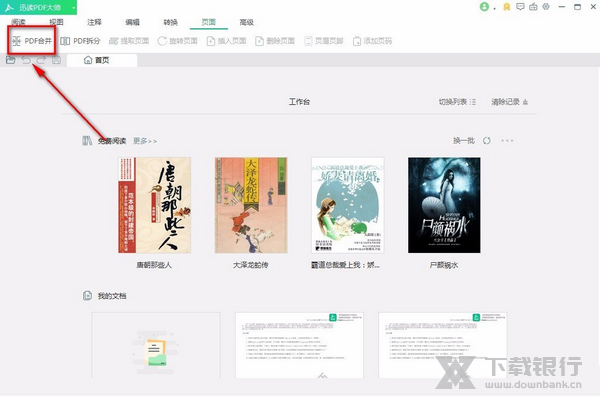Select the 插入页面 insert pages tool

tap(226, 41)
